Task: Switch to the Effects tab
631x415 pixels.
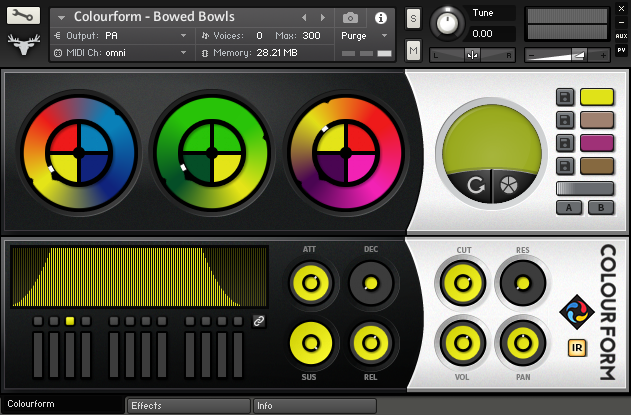Action: 188,406
